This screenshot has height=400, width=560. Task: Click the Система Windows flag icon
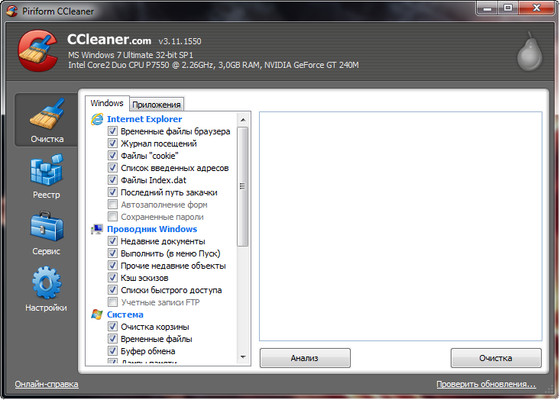coord(97,314)
